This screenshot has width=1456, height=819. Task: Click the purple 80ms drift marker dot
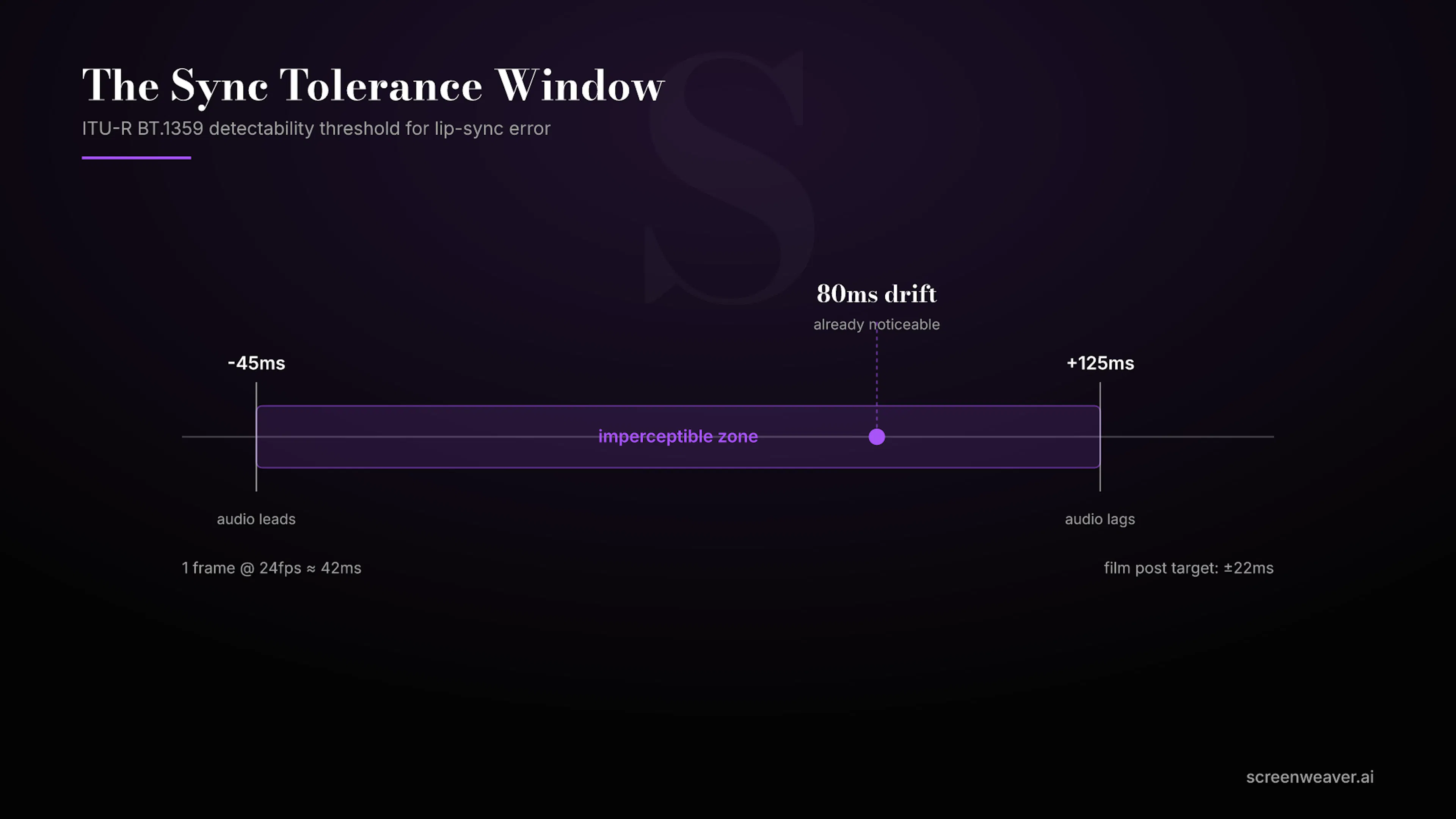877,437
